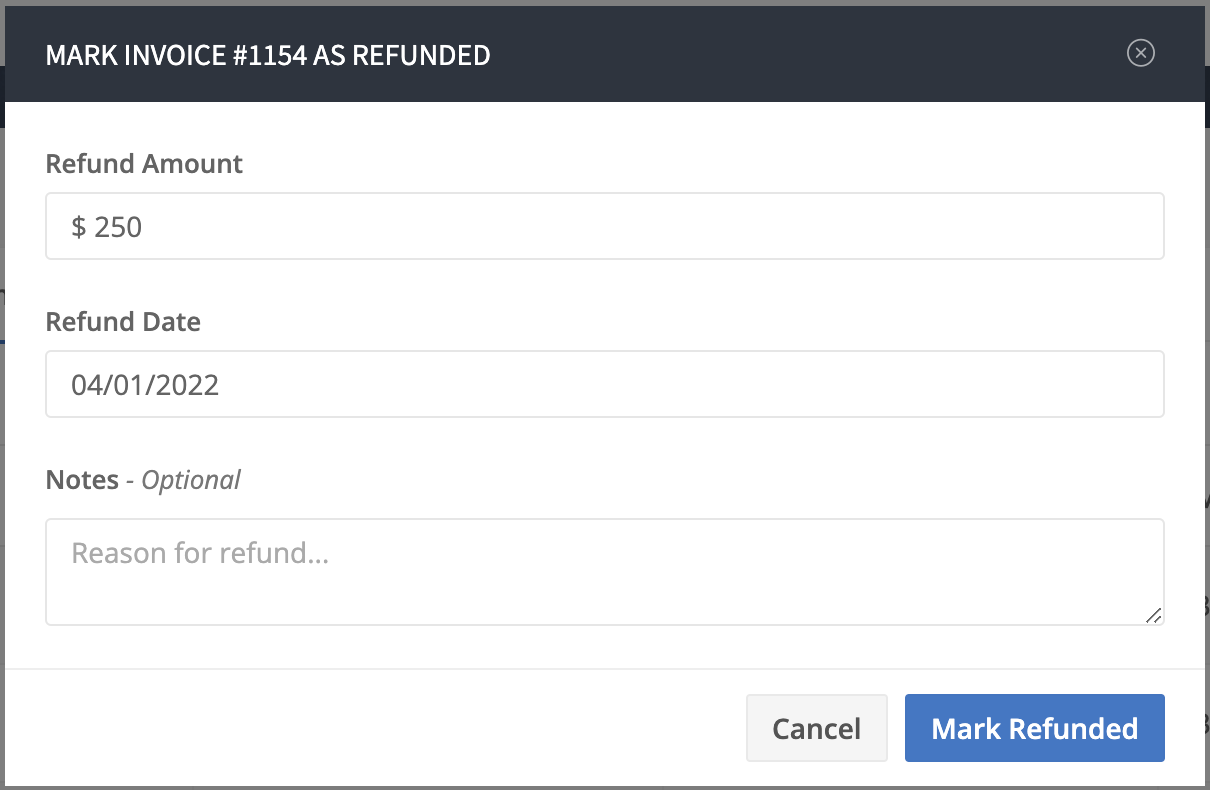Click the italic "Optional" text
The width and height of the screenshot is (1210, 790).
191,480
